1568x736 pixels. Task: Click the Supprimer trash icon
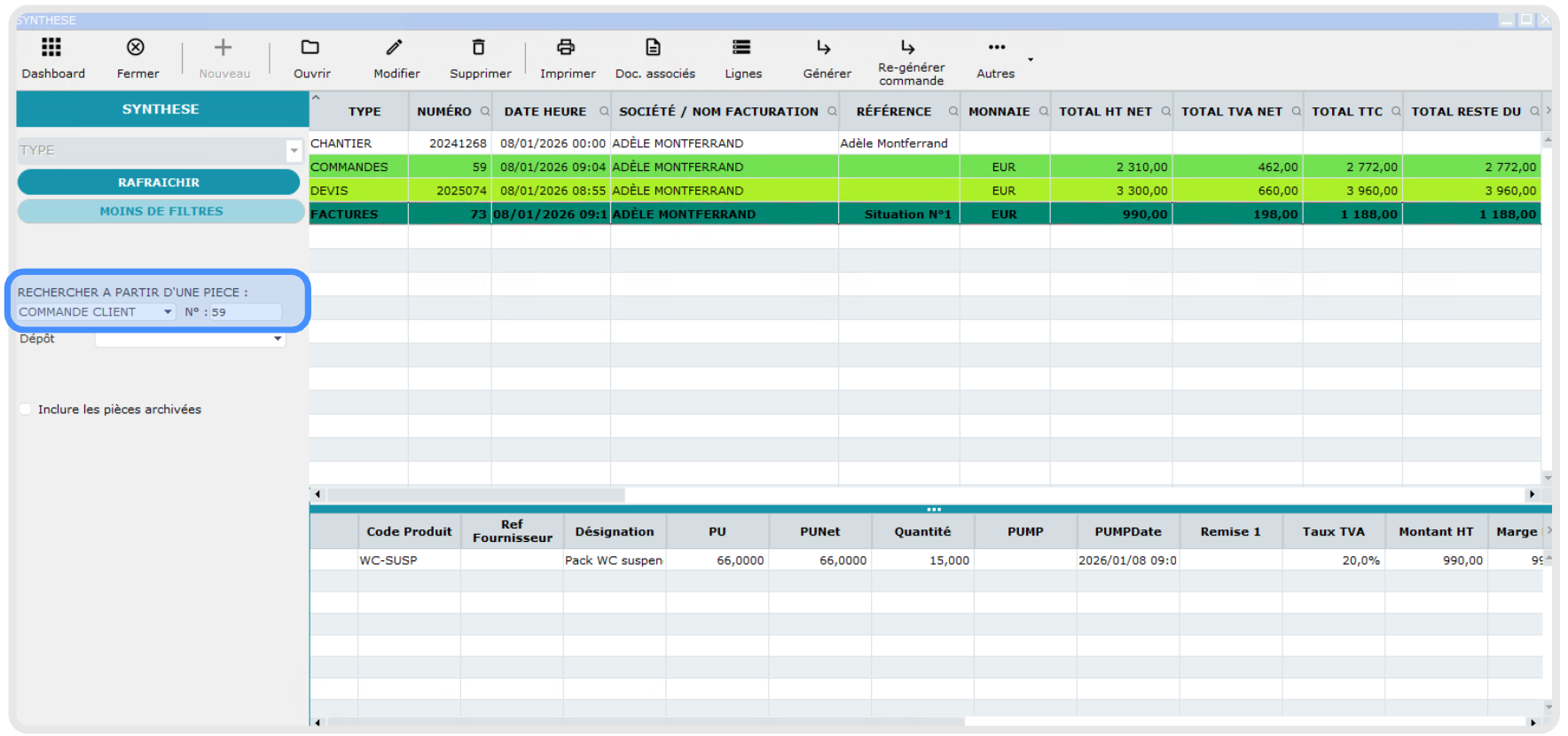click(479, 48)
